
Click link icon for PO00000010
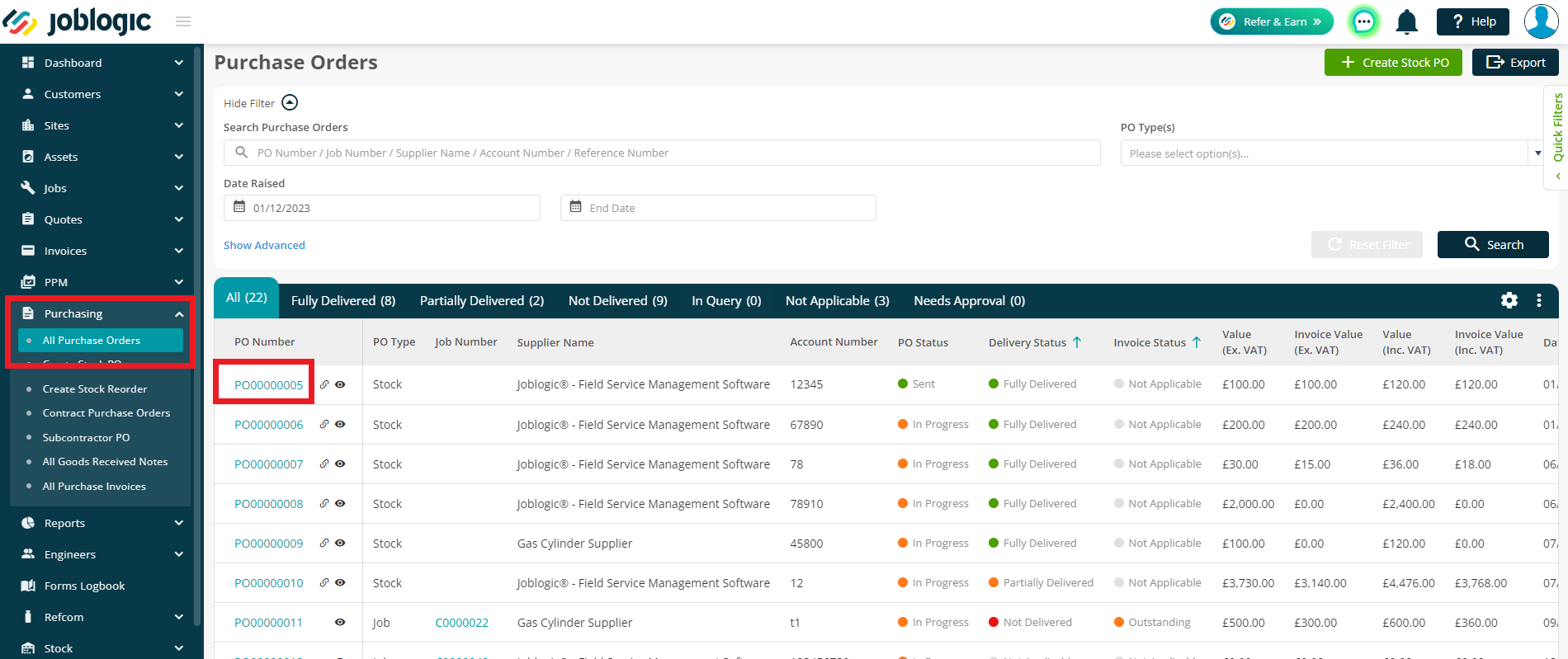coord(324,582)
